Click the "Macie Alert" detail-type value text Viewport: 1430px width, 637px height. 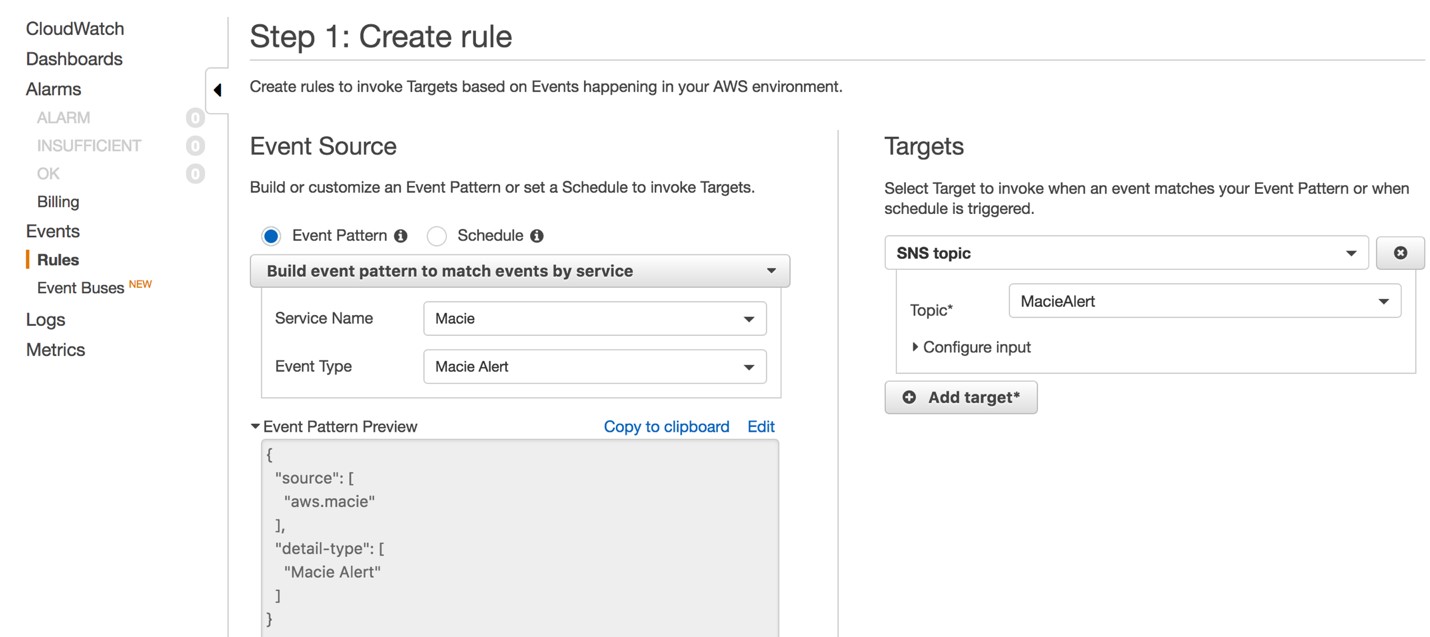tap(332, 572)
